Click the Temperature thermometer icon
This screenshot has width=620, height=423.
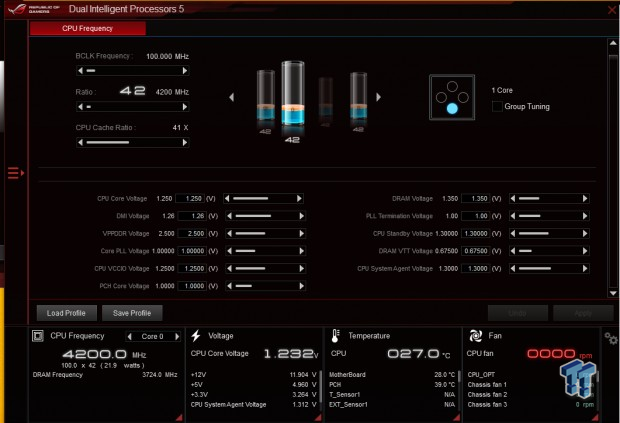335,336
